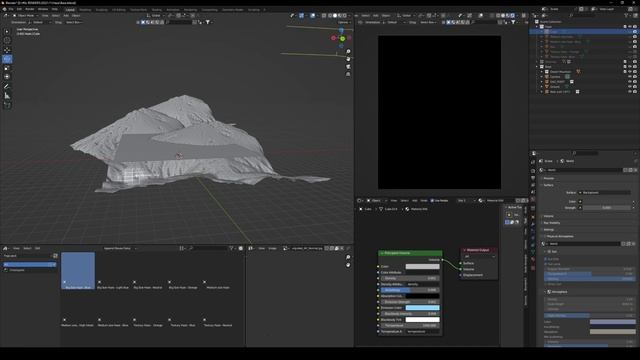Image resolution: width=640 pixels, height=360 pixels.
Task: Click the zoom magnifier in the image editor
Action: click(x=348, y=257)
